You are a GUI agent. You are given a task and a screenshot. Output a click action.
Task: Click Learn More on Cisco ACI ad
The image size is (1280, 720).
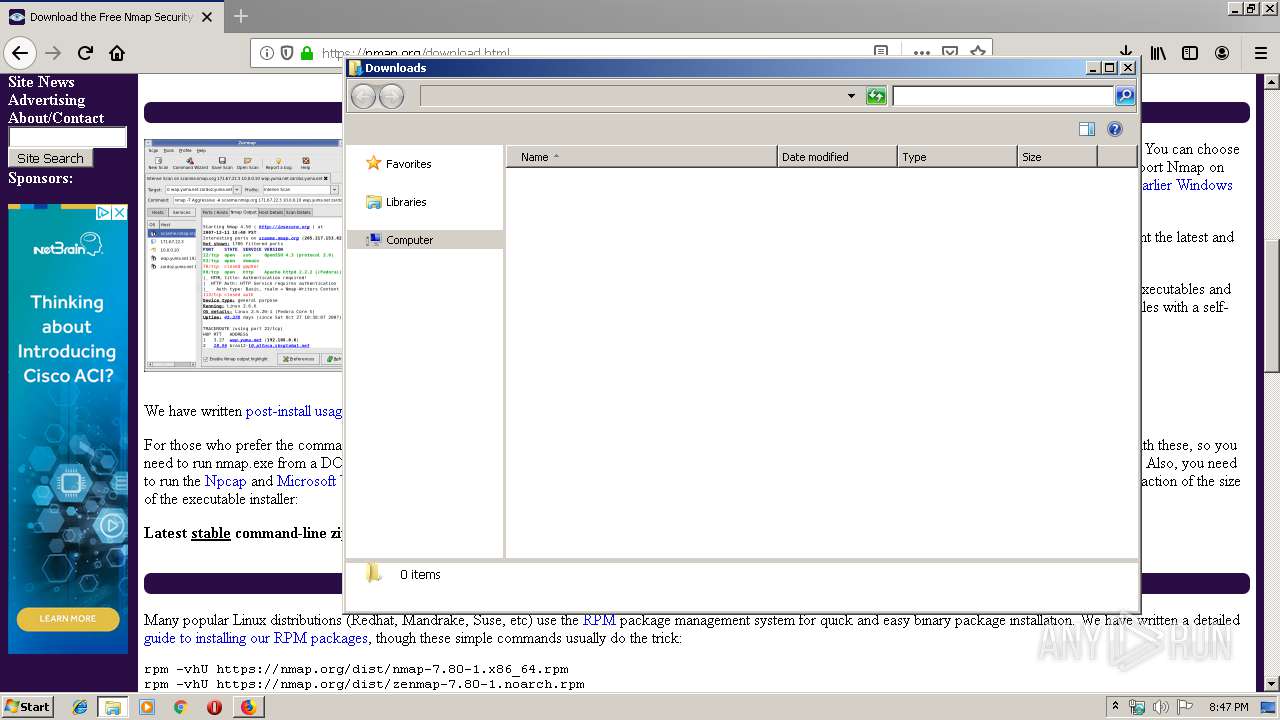click(68, 618)
